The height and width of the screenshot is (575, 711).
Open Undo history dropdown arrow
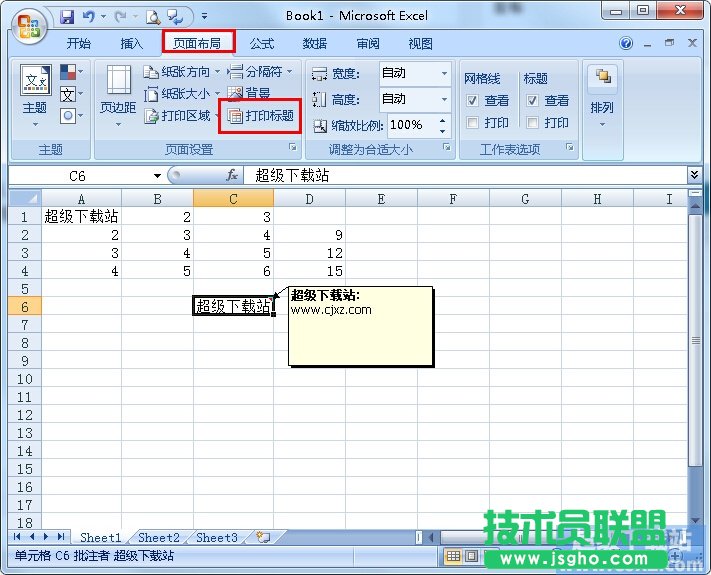pyautogui.click(x=103, y=18)
